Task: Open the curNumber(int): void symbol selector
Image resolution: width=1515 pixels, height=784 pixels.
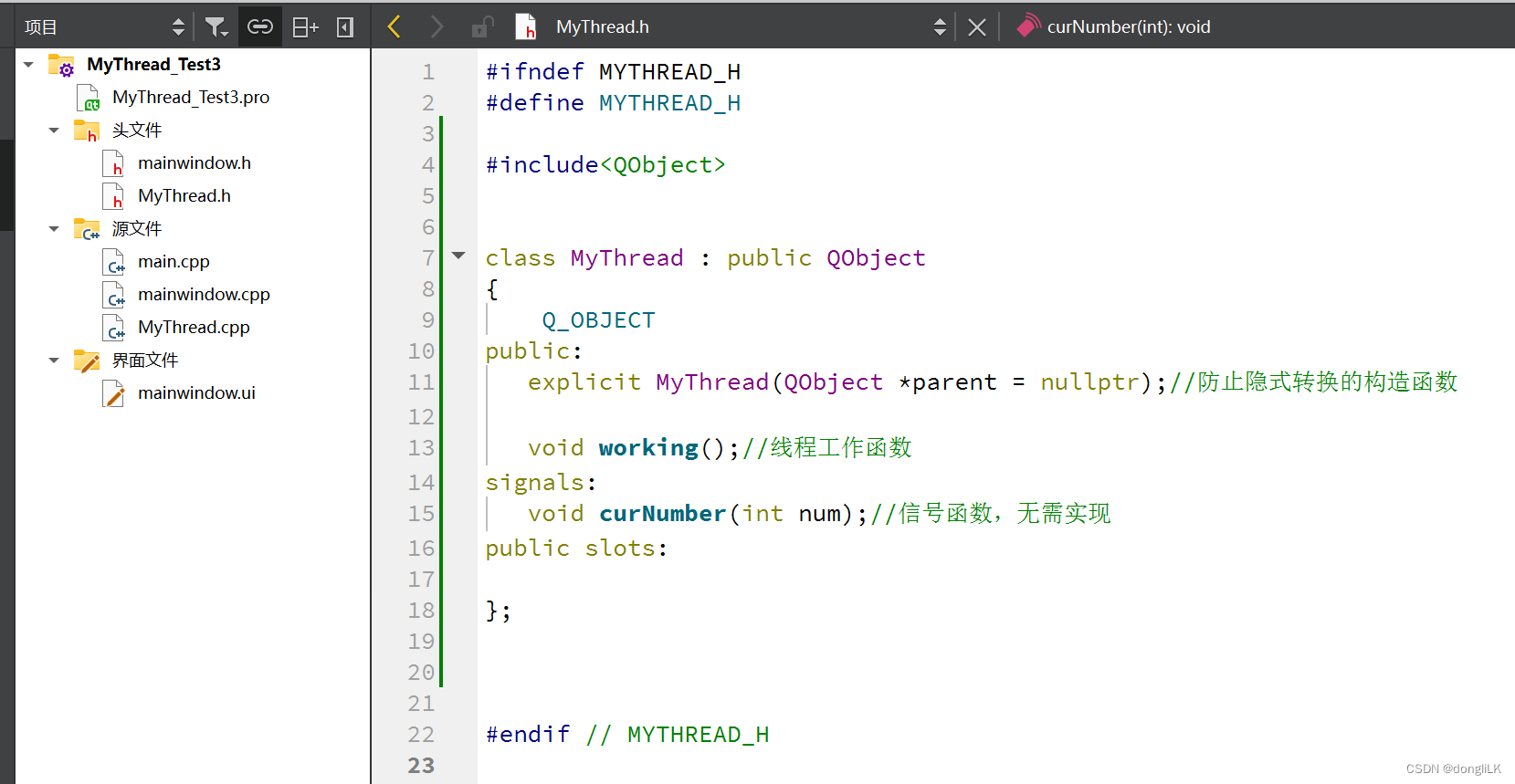Action: click(1129, 27)
